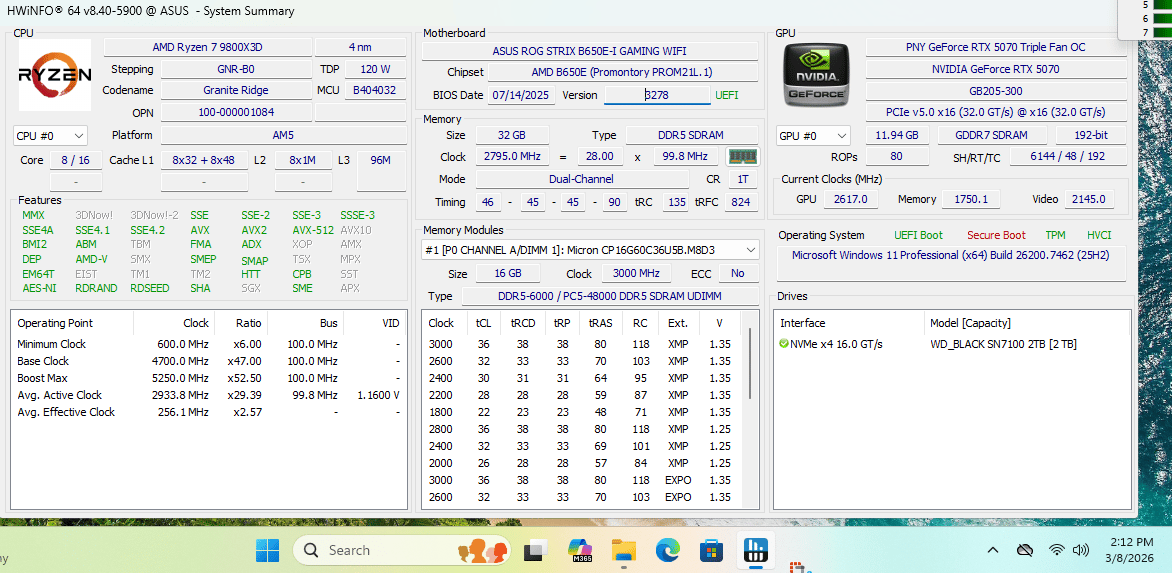Show hidden system tray icons chevron
The width and height of the screenshot is (1172, 573).
coord(993,551)
